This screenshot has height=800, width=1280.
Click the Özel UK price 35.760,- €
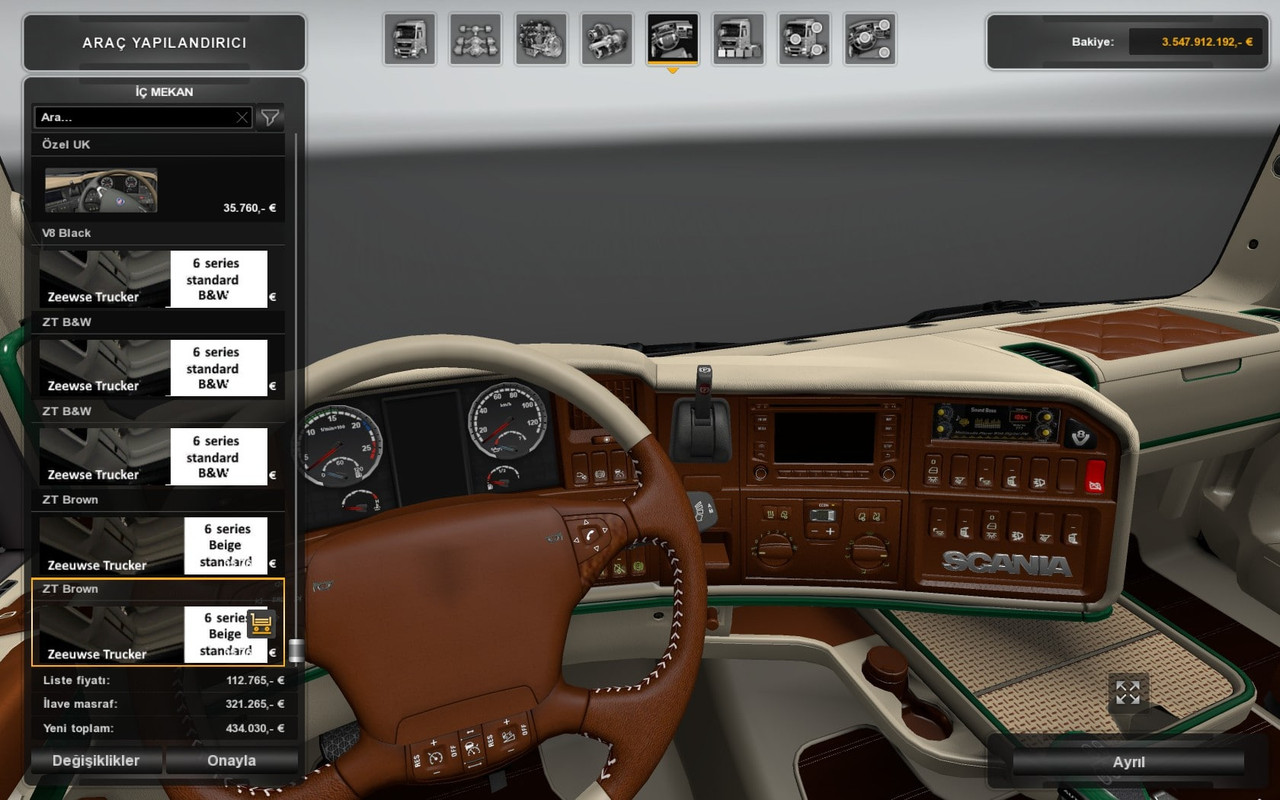[x=249, y=209]
